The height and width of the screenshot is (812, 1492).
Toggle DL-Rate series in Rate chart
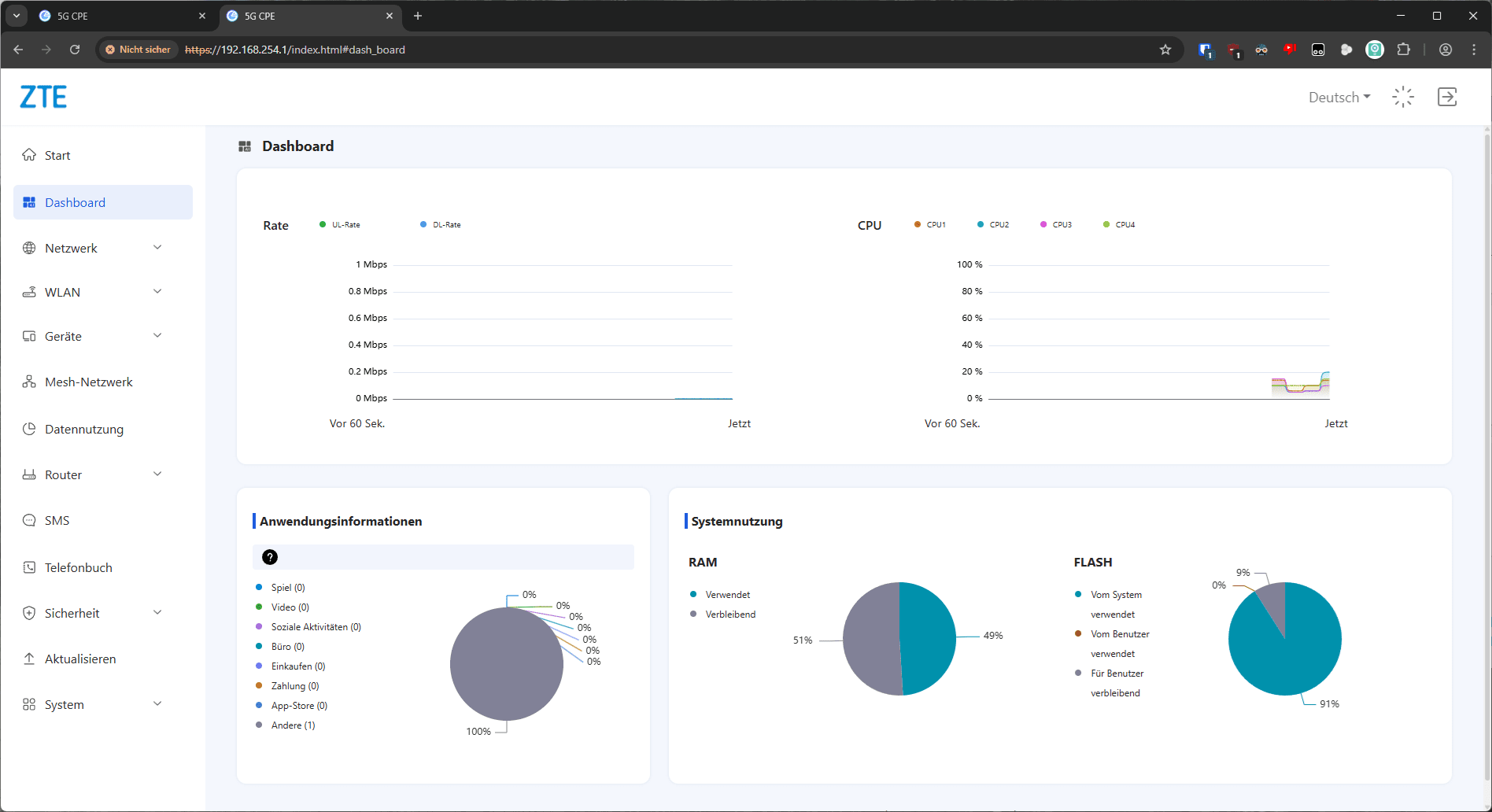click(x=440, y=225)
